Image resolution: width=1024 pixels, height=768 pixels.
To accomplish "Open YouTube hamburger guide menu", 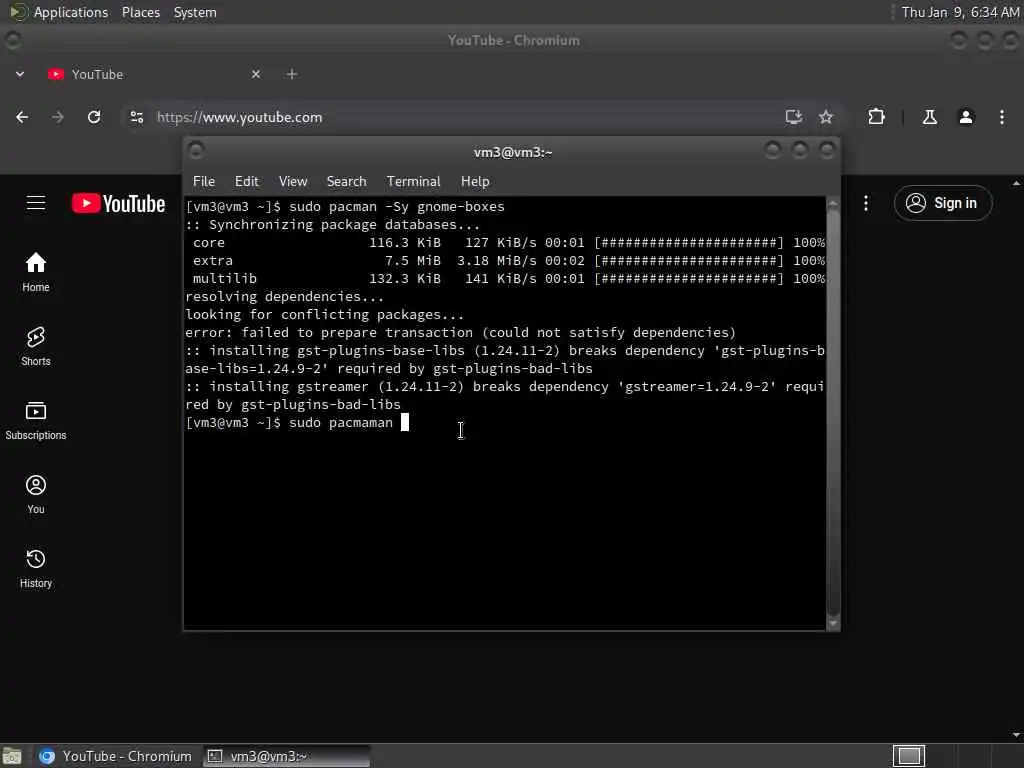I will click(36, 203).
